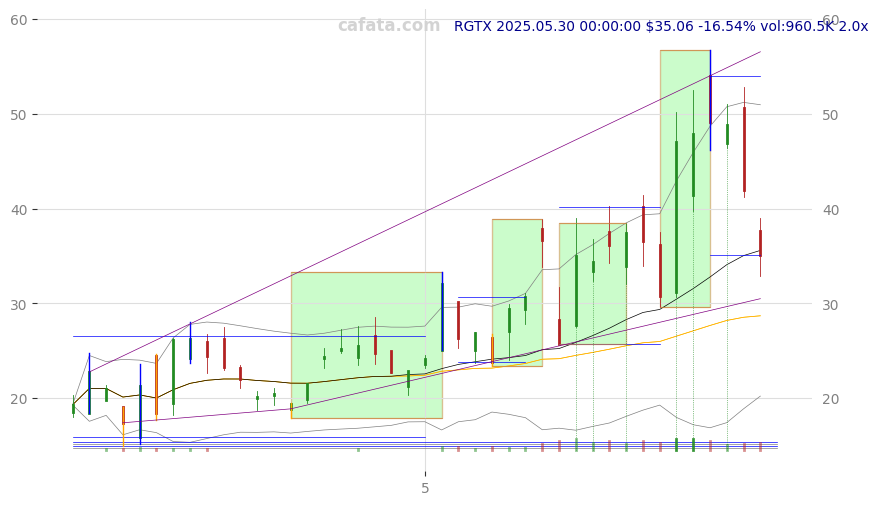Select the widest green shaded box spanning 18 to 33
878x505 pixels.
[x=367, y=345]
